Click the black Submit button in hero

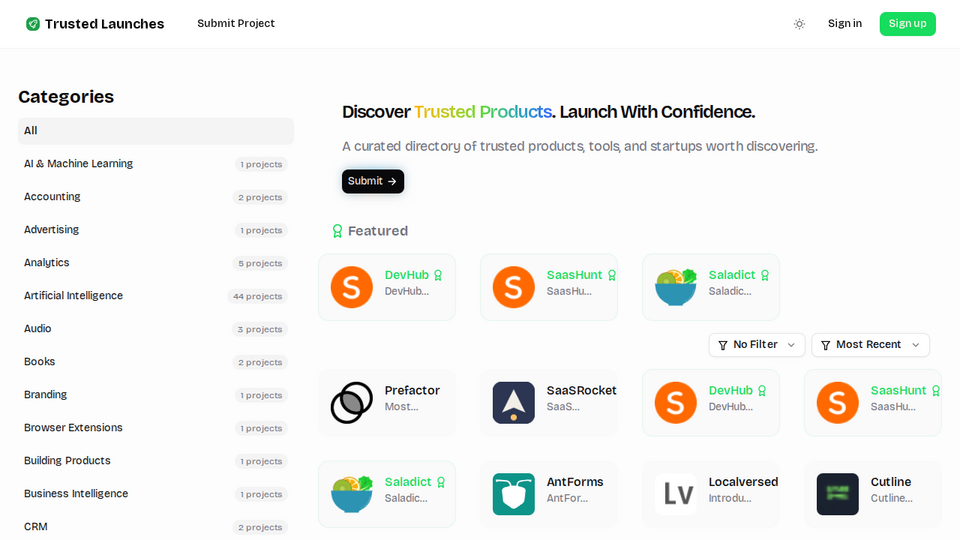coord(373,181)
